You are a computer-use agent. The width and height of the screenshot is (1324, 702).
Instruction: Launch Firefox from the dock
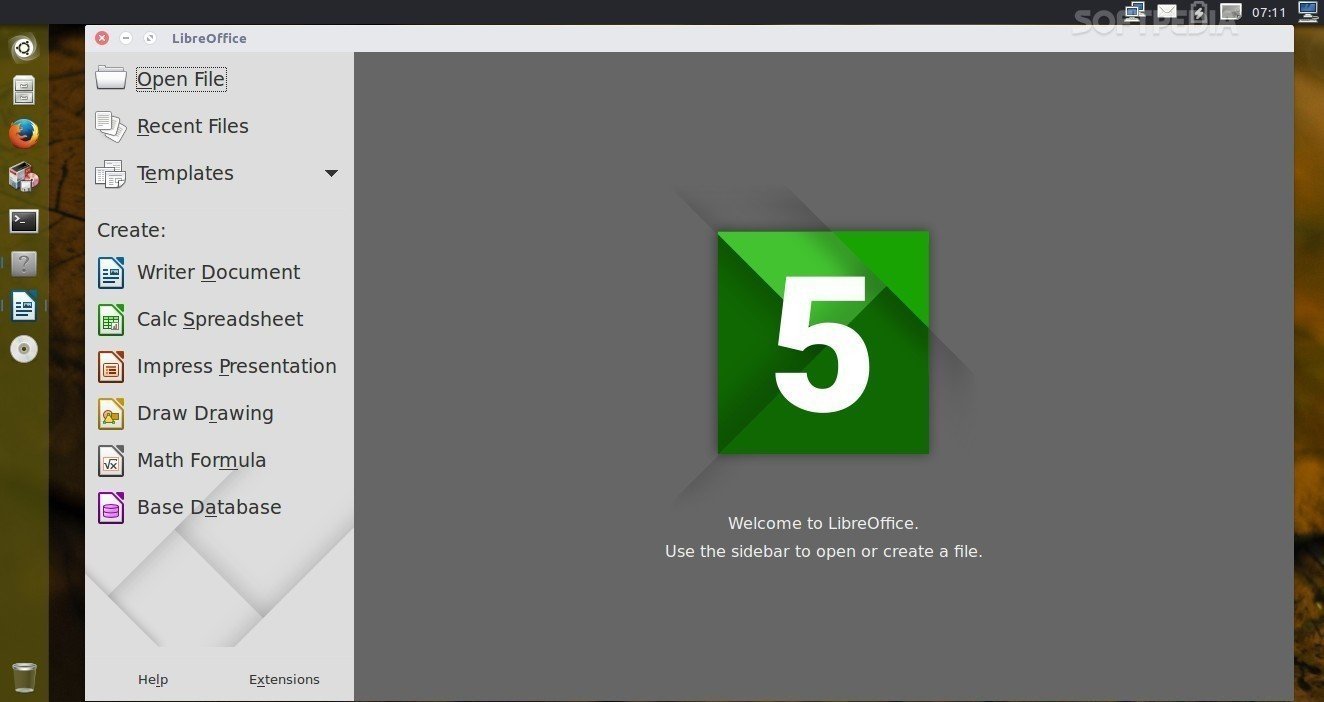(24, 133)
